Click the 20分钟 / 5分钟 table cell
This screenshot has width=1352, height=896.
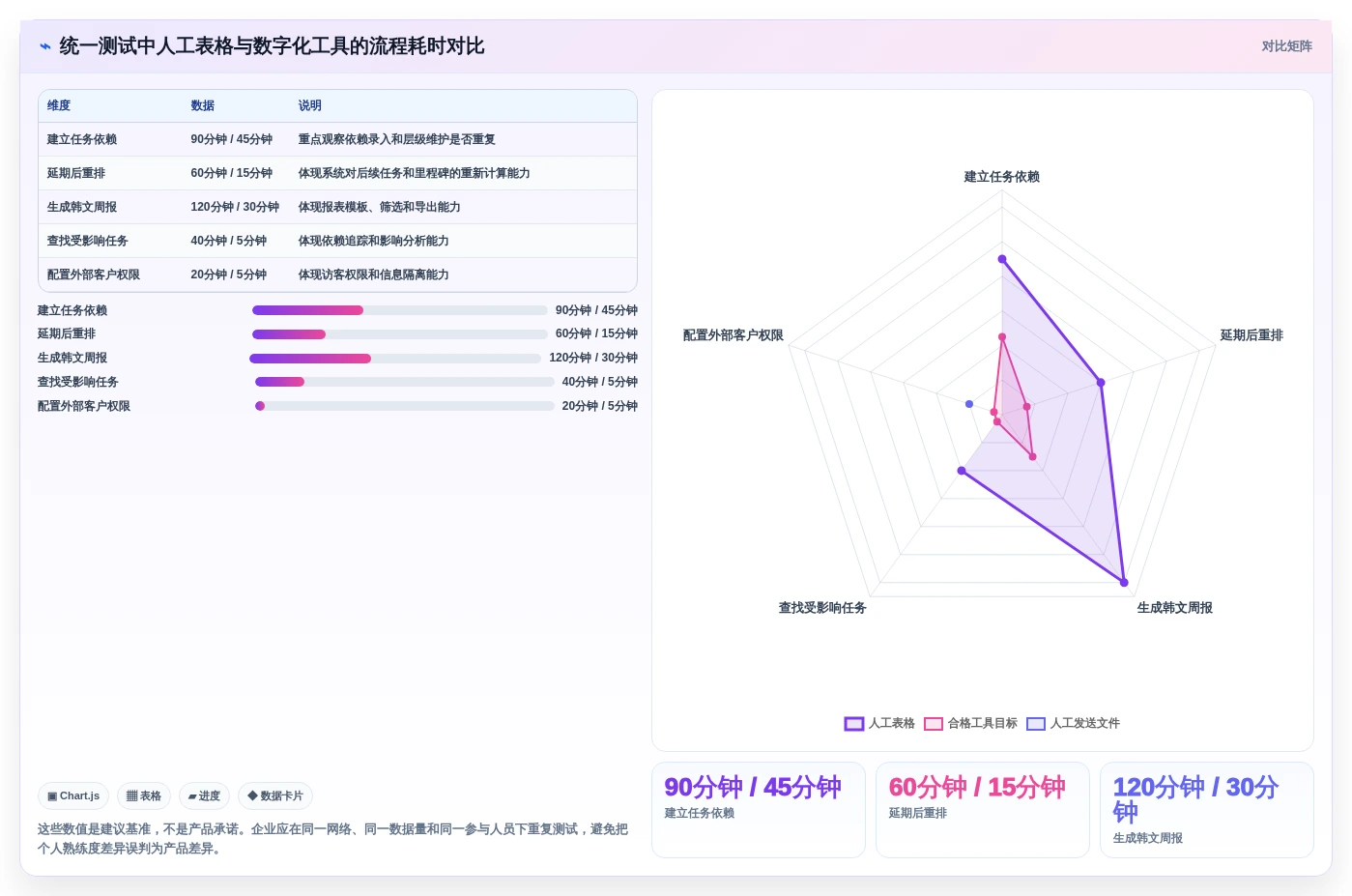pos(229,275)
